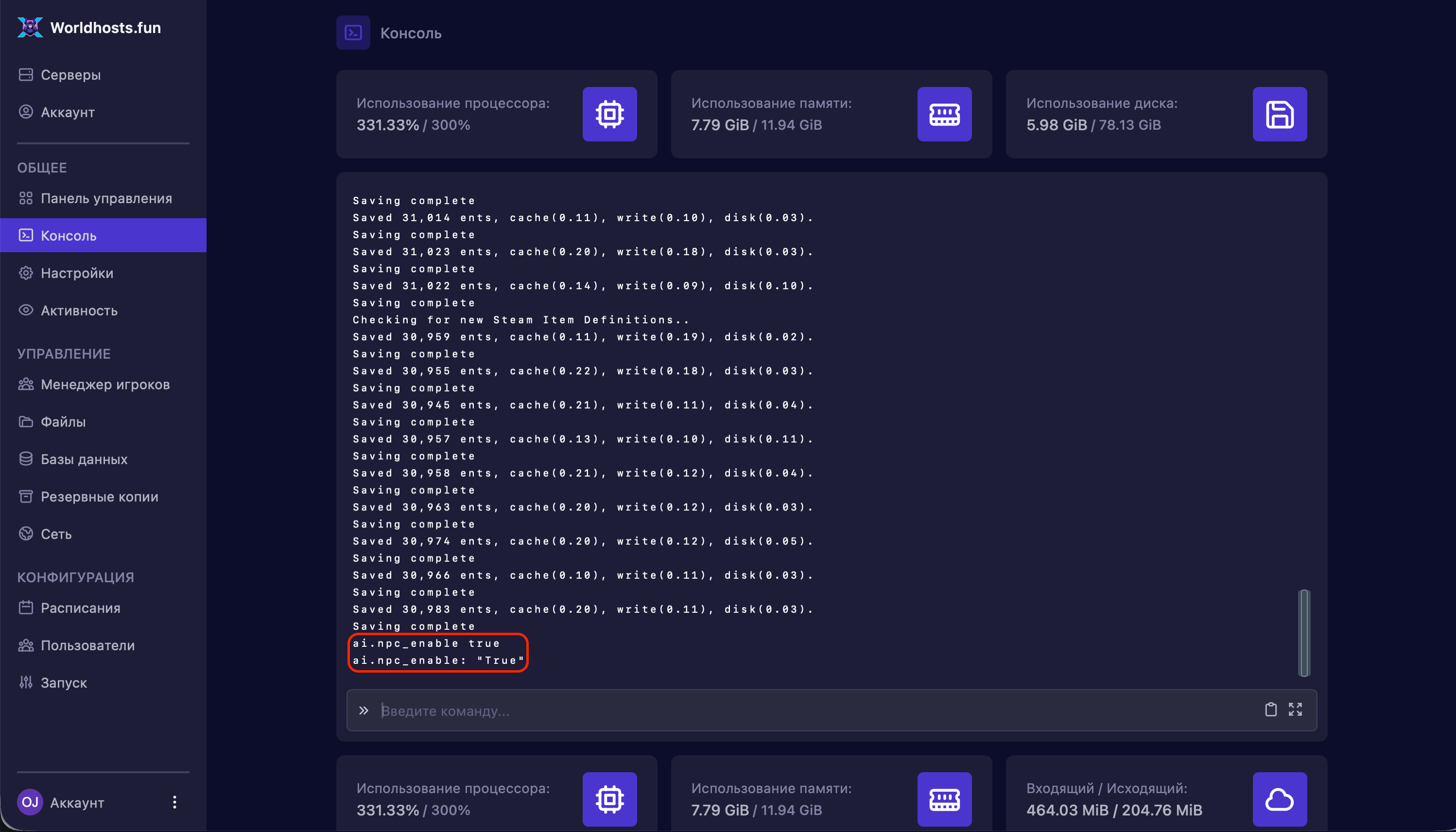Click the bottom Аккаунт profile label
The height and width of the screenshot is (832, 1456).
pos(77,802)
